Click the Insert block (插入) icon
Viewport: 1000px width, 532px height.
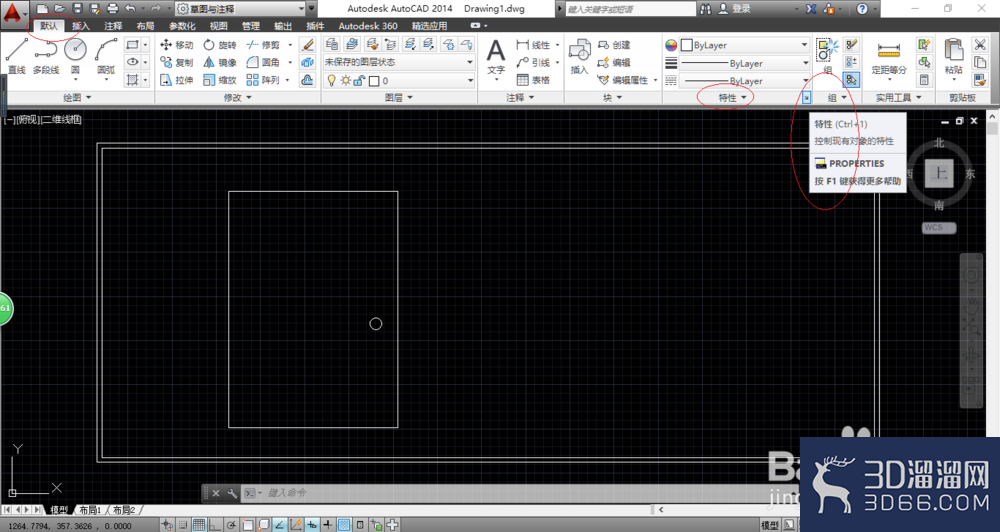tap(579, 57)
